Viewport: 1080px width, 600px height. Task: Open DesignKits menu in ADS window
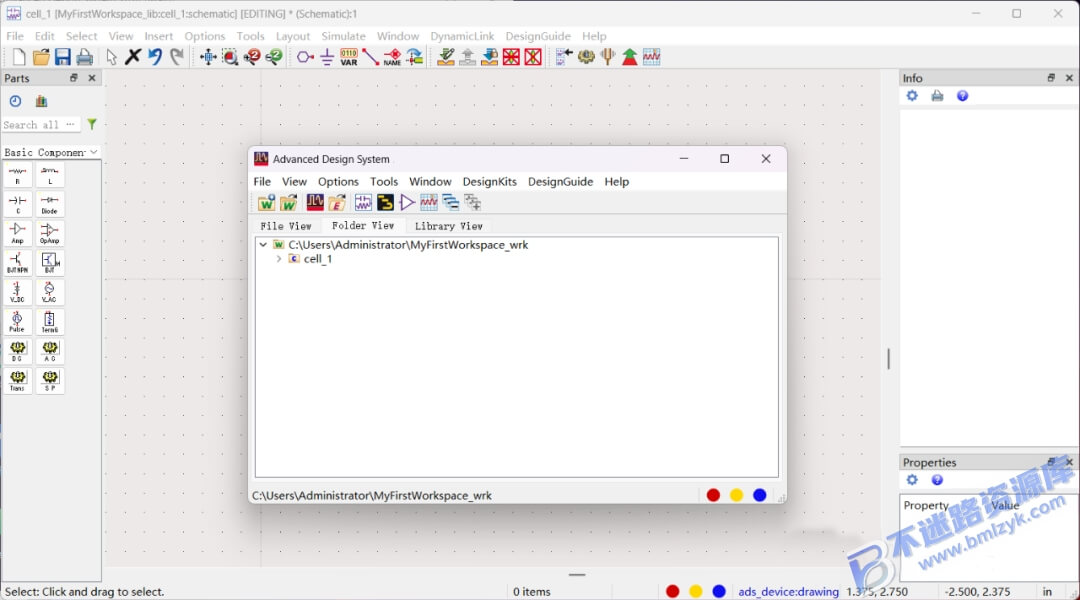pos(489,182)
